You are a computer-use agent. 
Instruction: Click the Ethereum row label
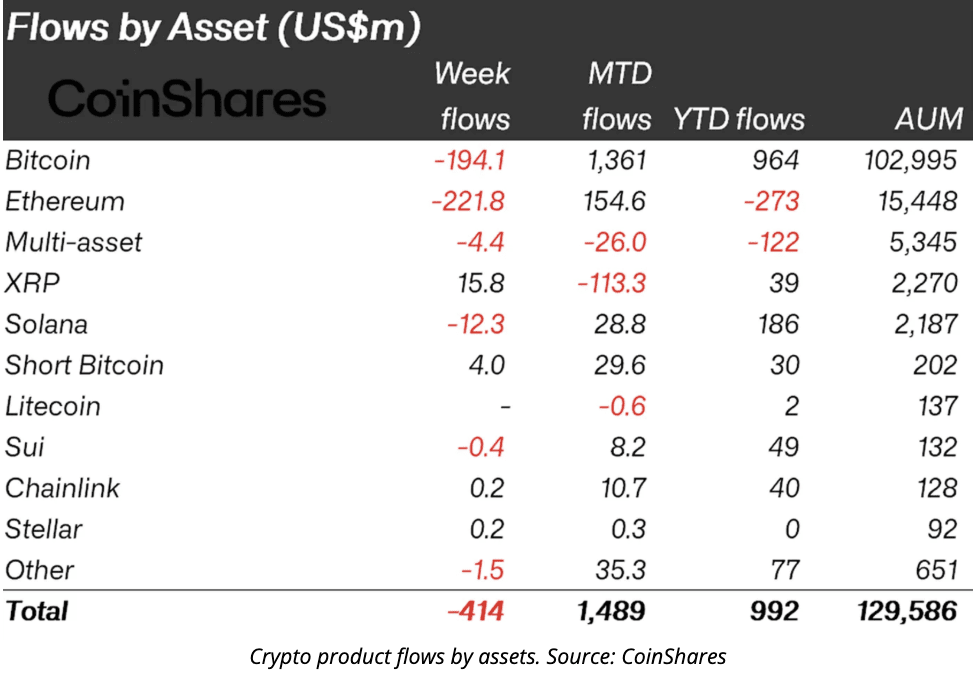coord(65,201)
